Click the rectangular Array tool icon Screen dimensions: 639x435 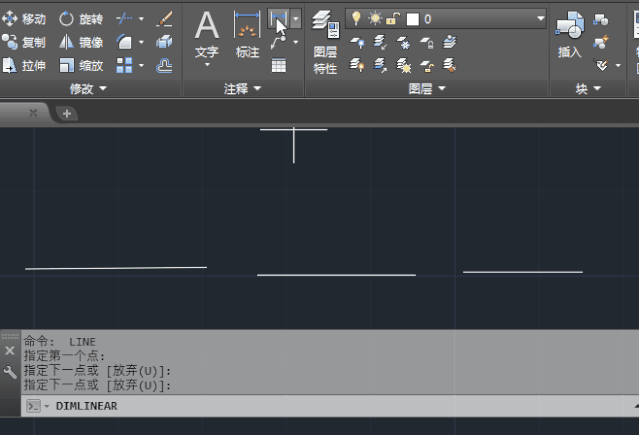pyautogui.click(x=124, y=65)
